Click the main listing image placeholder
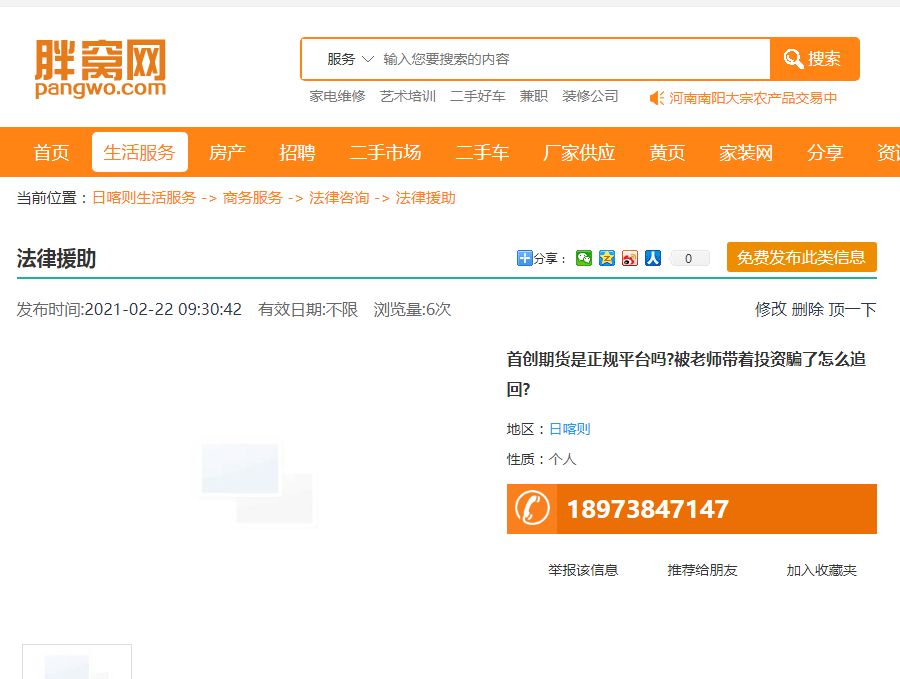The height and width of the screenshot is (679, 900). pyautogui.click(x=256, y=483)
